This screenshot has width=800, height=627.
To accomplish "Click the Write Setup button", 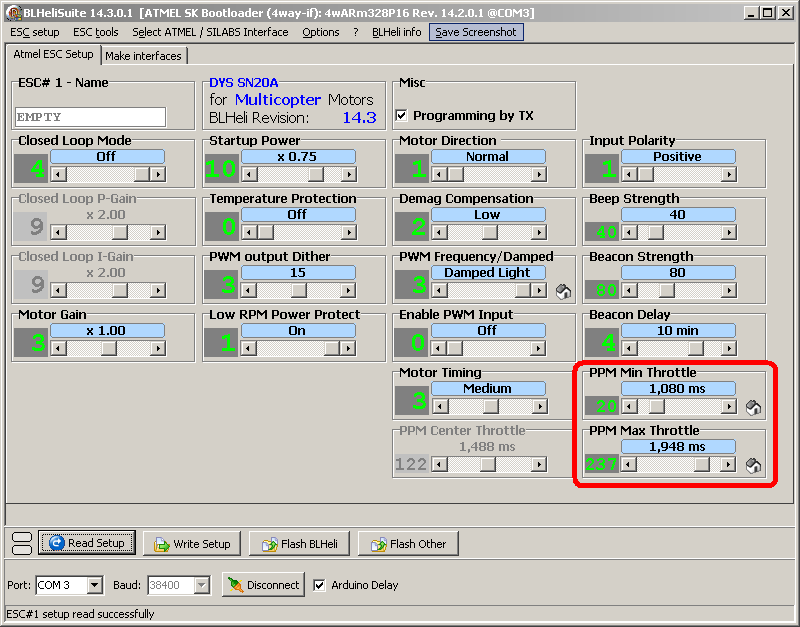I will click(193, 544).
